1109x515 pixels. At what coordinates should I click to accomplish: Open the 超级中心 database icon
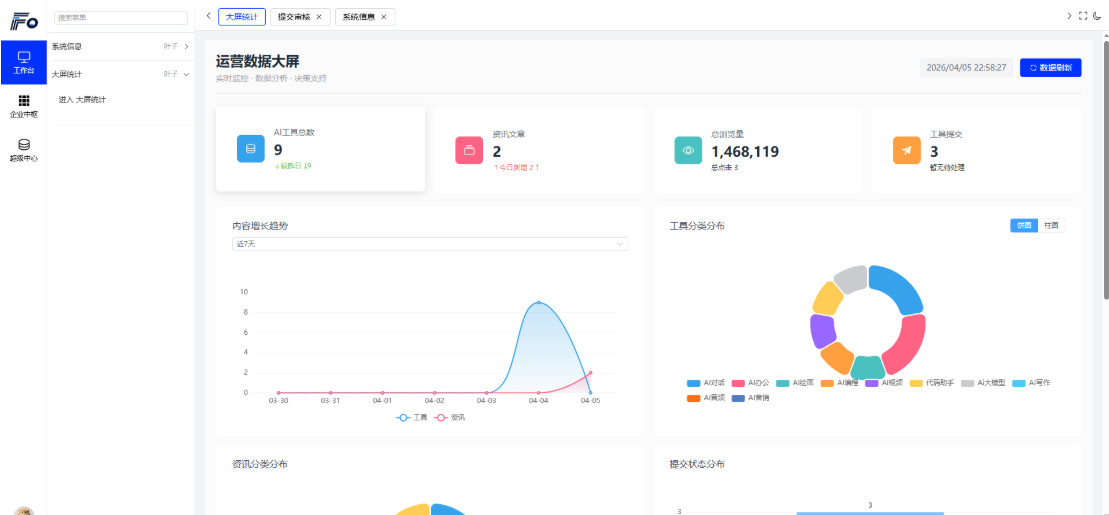click(23, 149)
